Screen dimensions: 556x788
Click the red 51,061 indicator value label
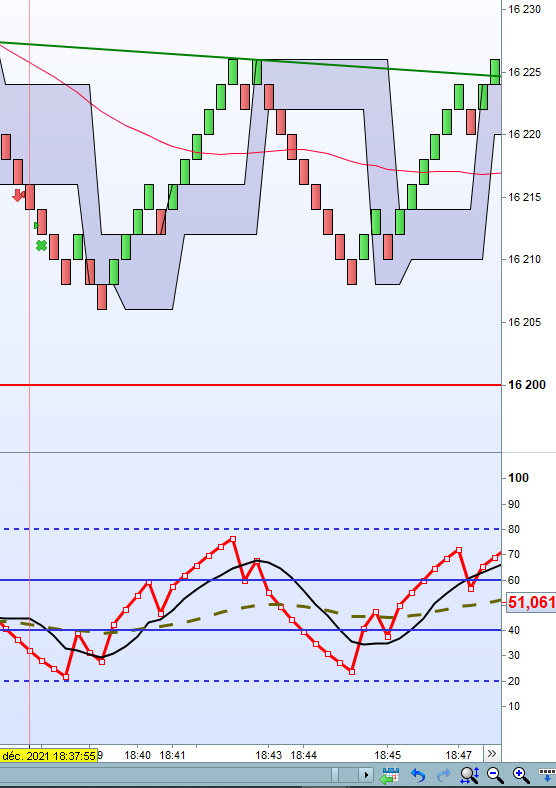coord(531,602)
